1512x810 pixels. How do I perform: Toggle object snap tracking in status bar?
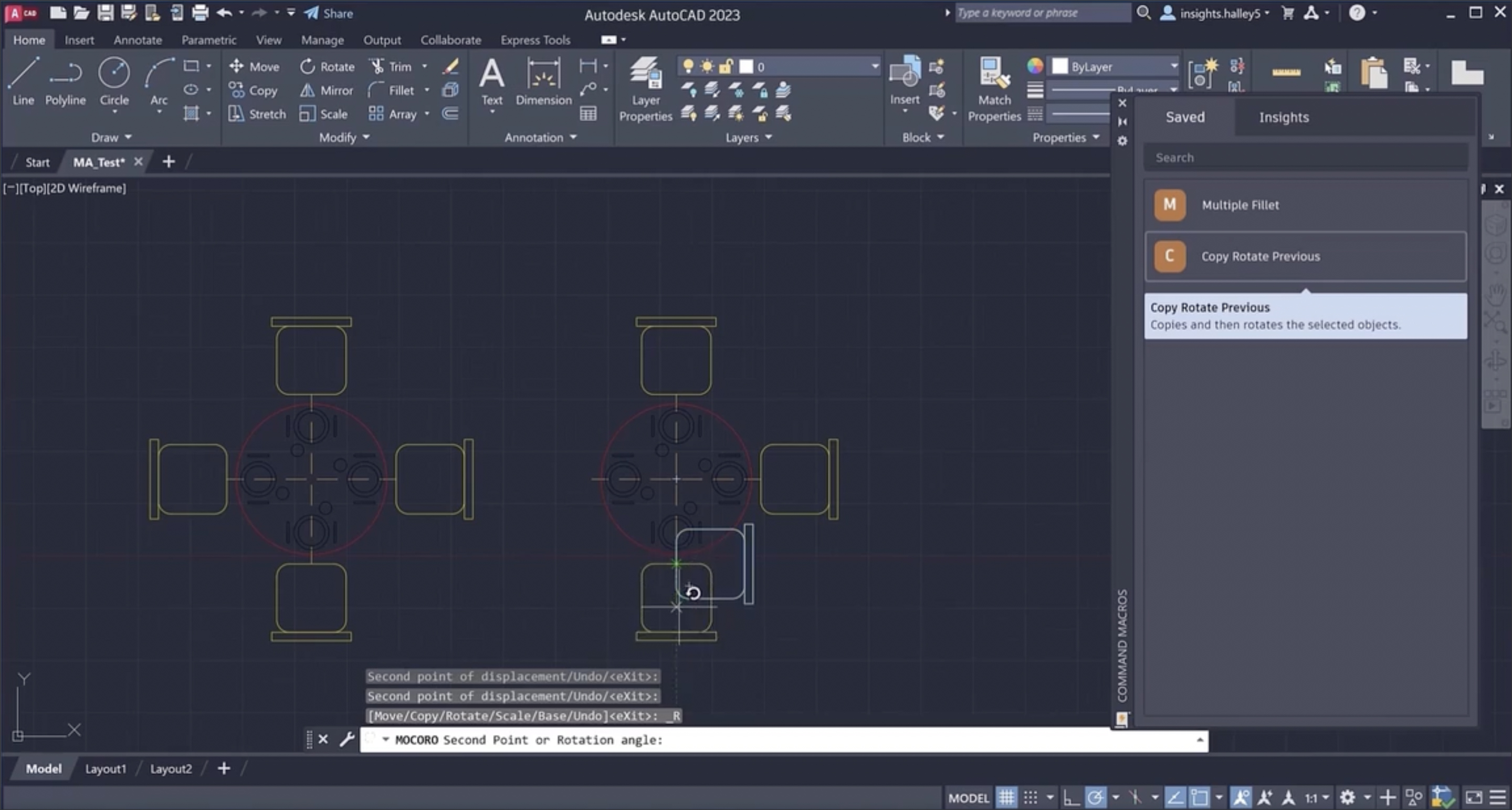tap(1175, 797)
